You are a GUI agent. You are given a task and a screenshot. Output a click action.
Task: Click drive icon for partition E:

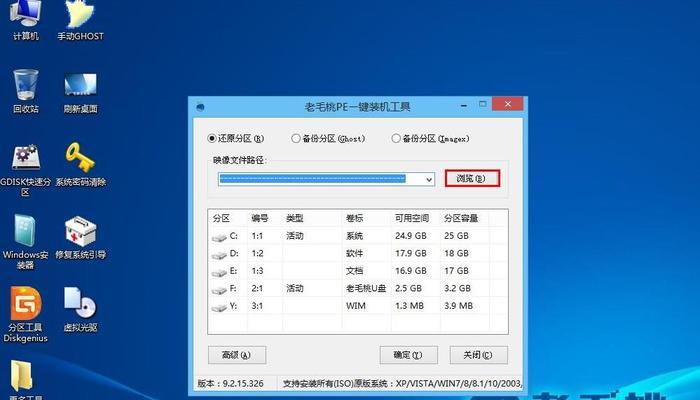(219, 272)
